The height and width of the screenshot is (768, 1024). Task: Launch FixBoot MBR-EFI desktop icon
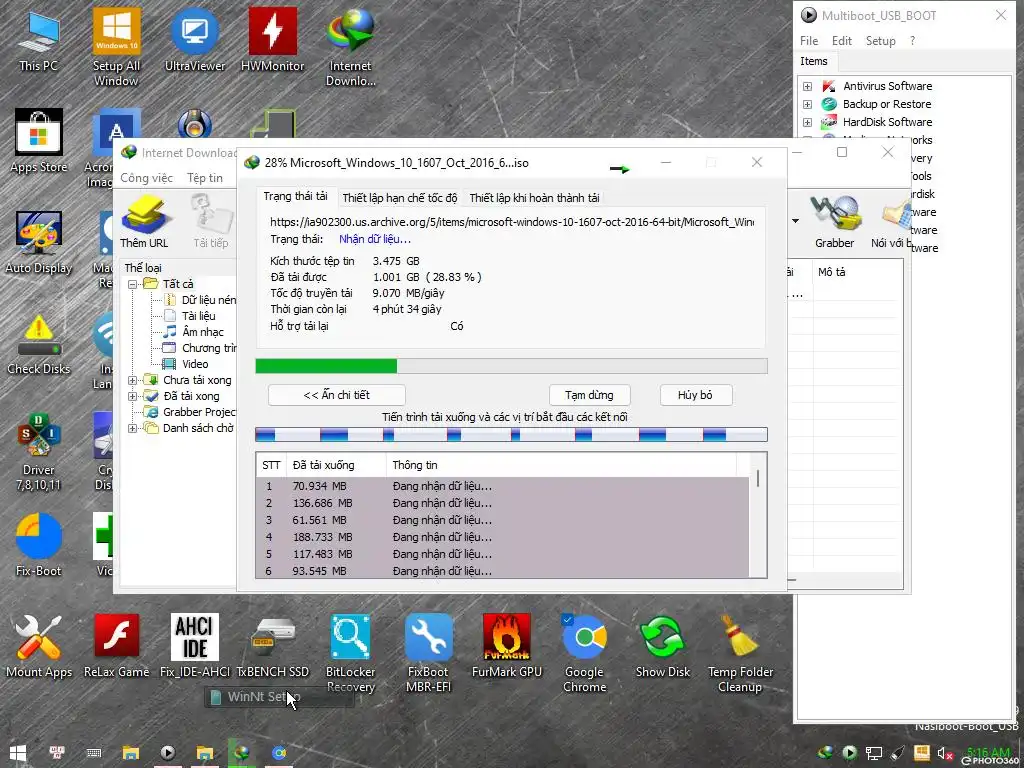428,653
